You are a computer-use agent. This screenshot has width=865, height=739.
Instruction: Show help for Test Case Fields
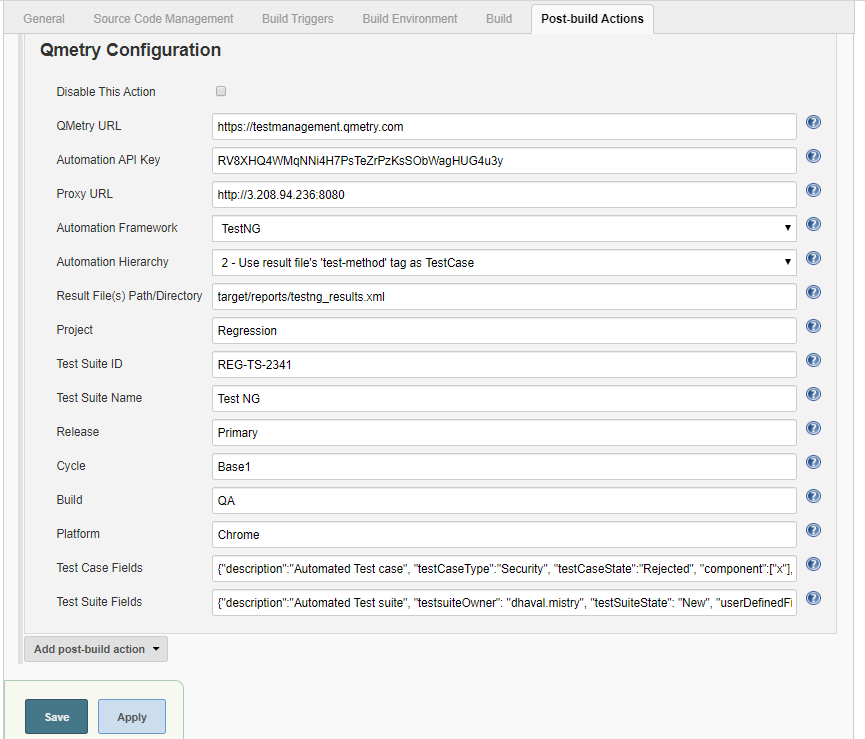point(813,564)
